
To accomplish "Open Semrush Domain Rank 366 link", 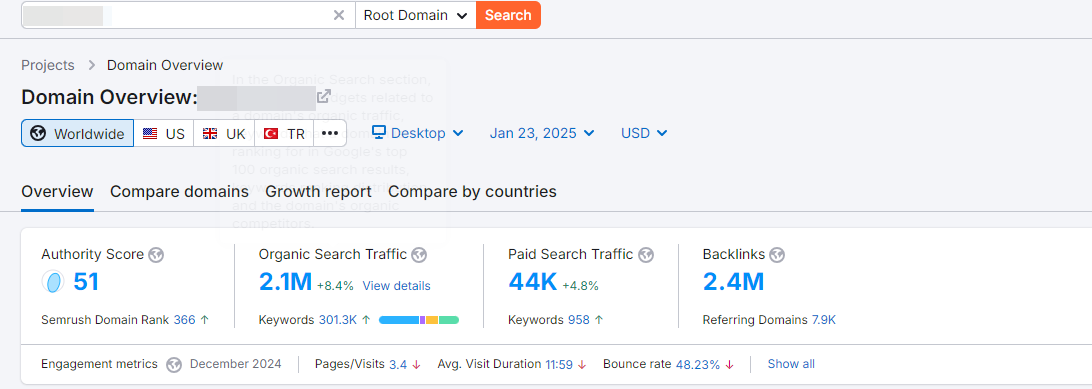I will (185, 320).
